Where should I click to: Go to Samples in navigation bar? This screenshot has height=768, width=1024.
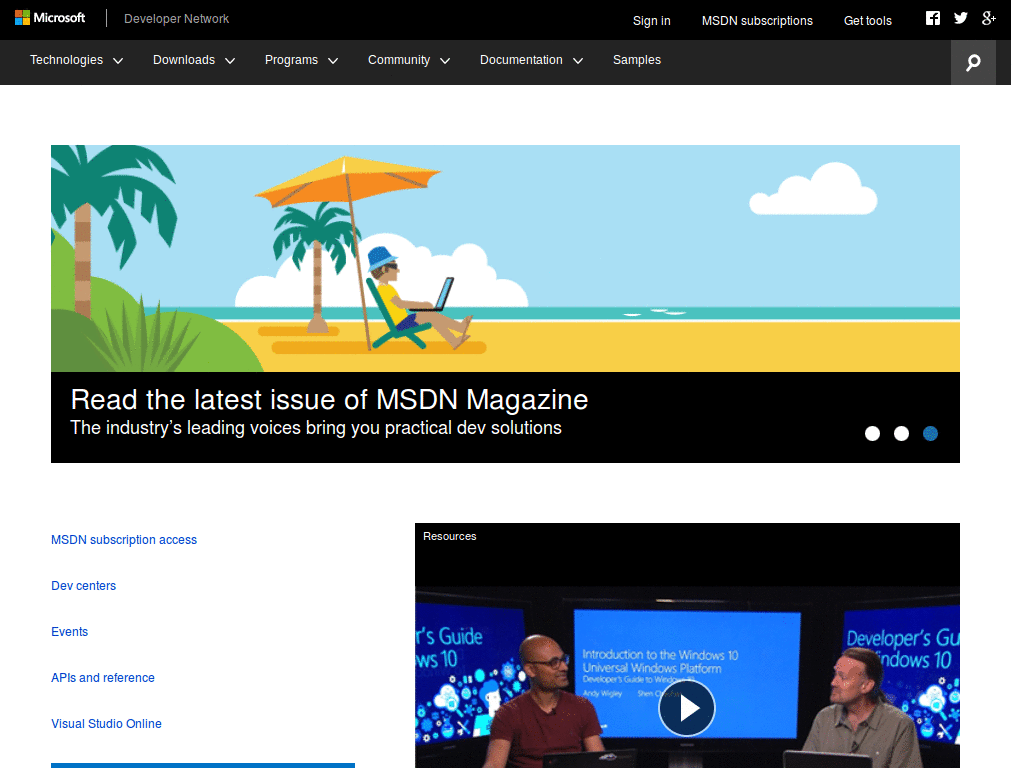click(637, 60)
